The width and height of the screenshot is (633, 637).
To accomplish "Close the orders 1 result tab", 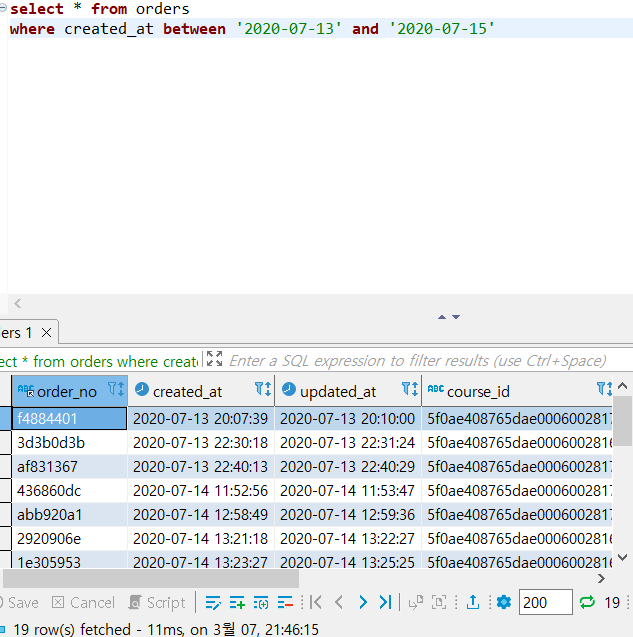I will click(47, 333).
